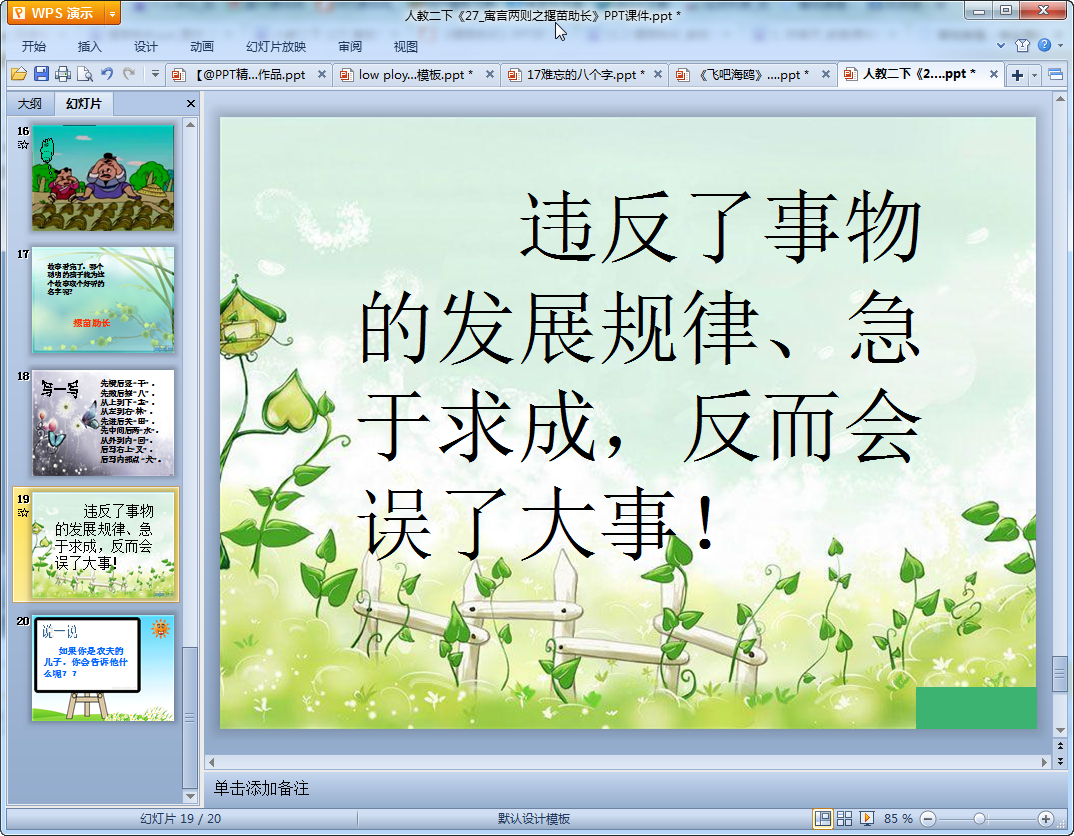Click the horizontal scroll left arrow
The image size is (1074, 836).
(212, 762)
